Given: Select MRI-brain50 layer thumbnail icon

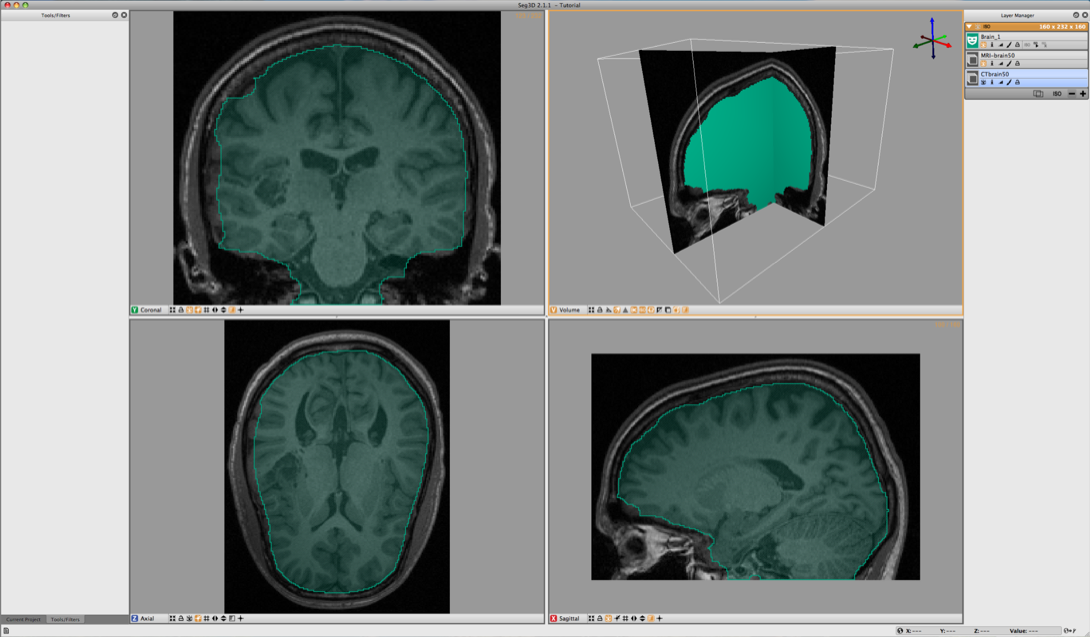Looking at the screenshot, I should pyautogui.click(x=973, y=60).
